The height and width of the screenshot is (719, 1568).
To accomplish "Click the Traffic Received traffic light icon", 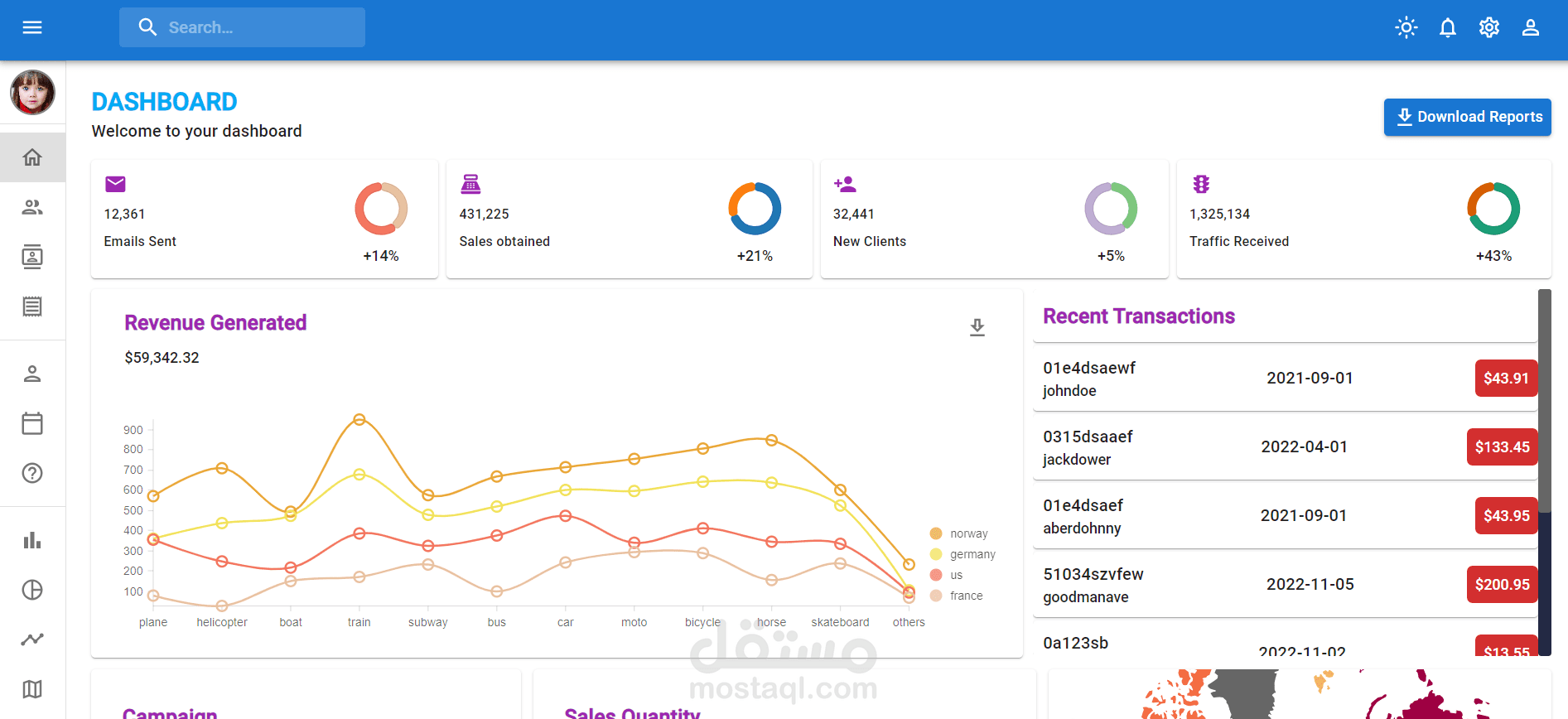I will pyautogui.click(x=1201, y=184).
